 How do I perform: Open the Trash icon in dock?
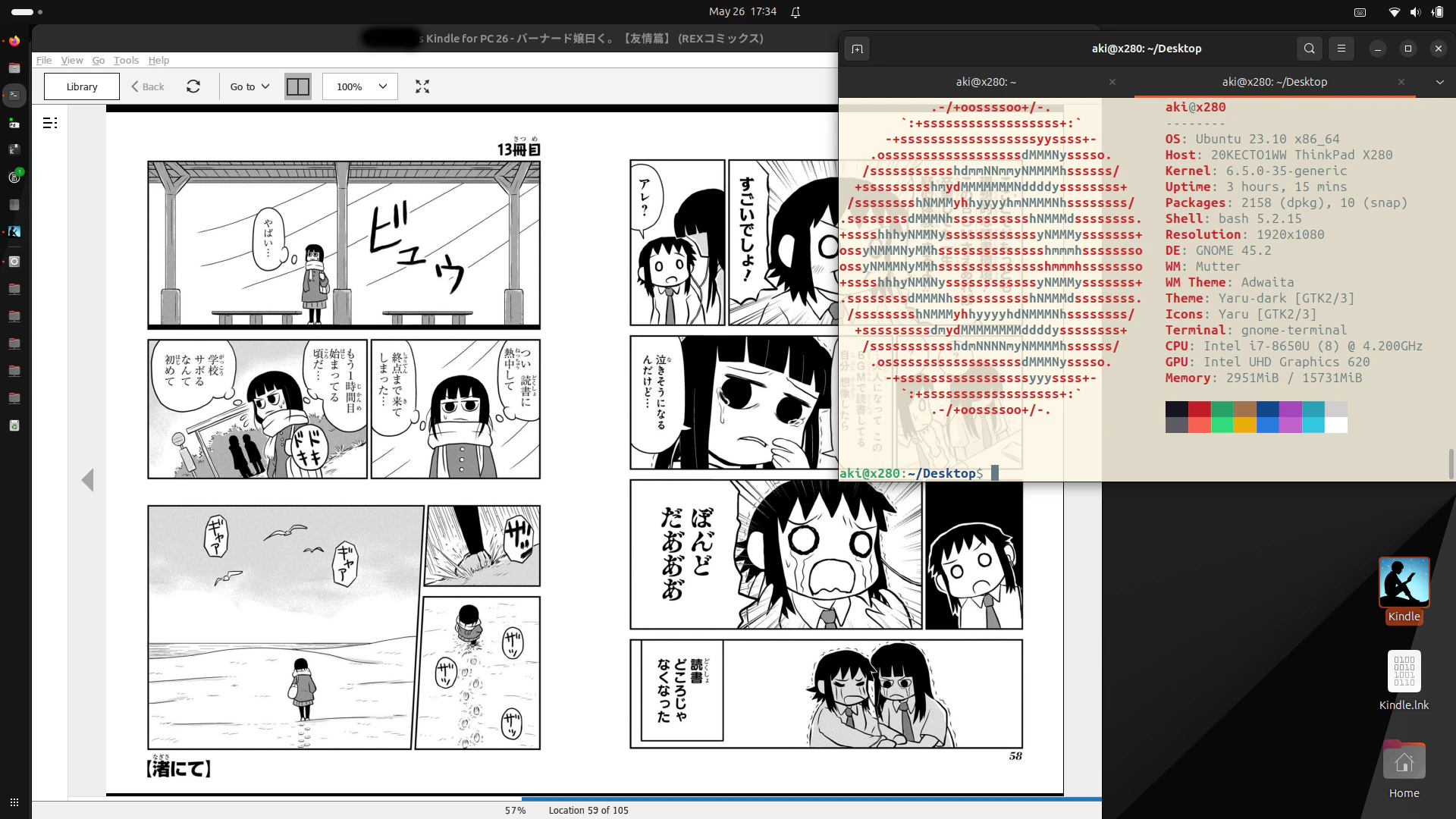[14, 426]
